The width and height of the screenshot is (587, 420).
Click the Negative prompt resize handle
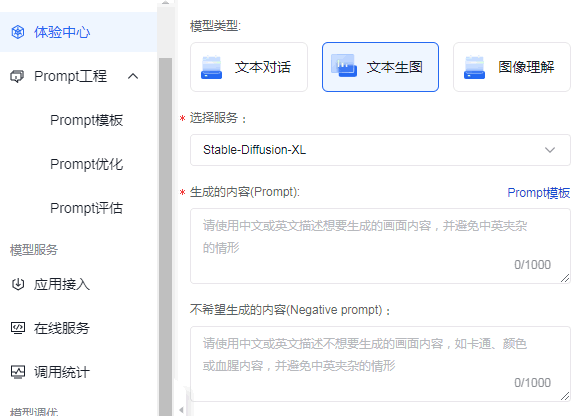(565, 396)
